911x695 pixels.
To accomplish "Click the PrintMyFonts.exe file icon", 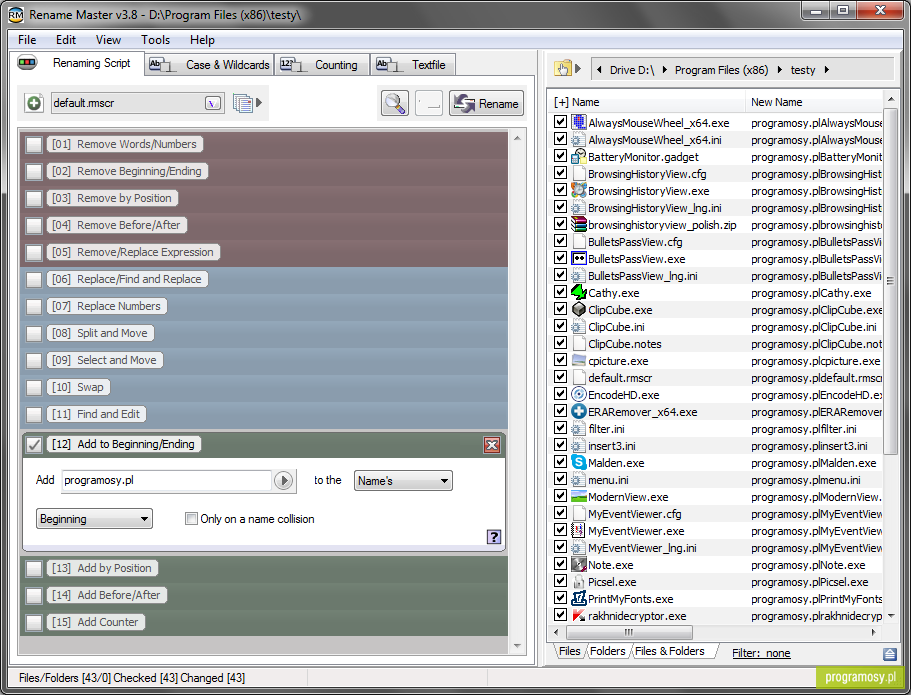I will [579, 599].
